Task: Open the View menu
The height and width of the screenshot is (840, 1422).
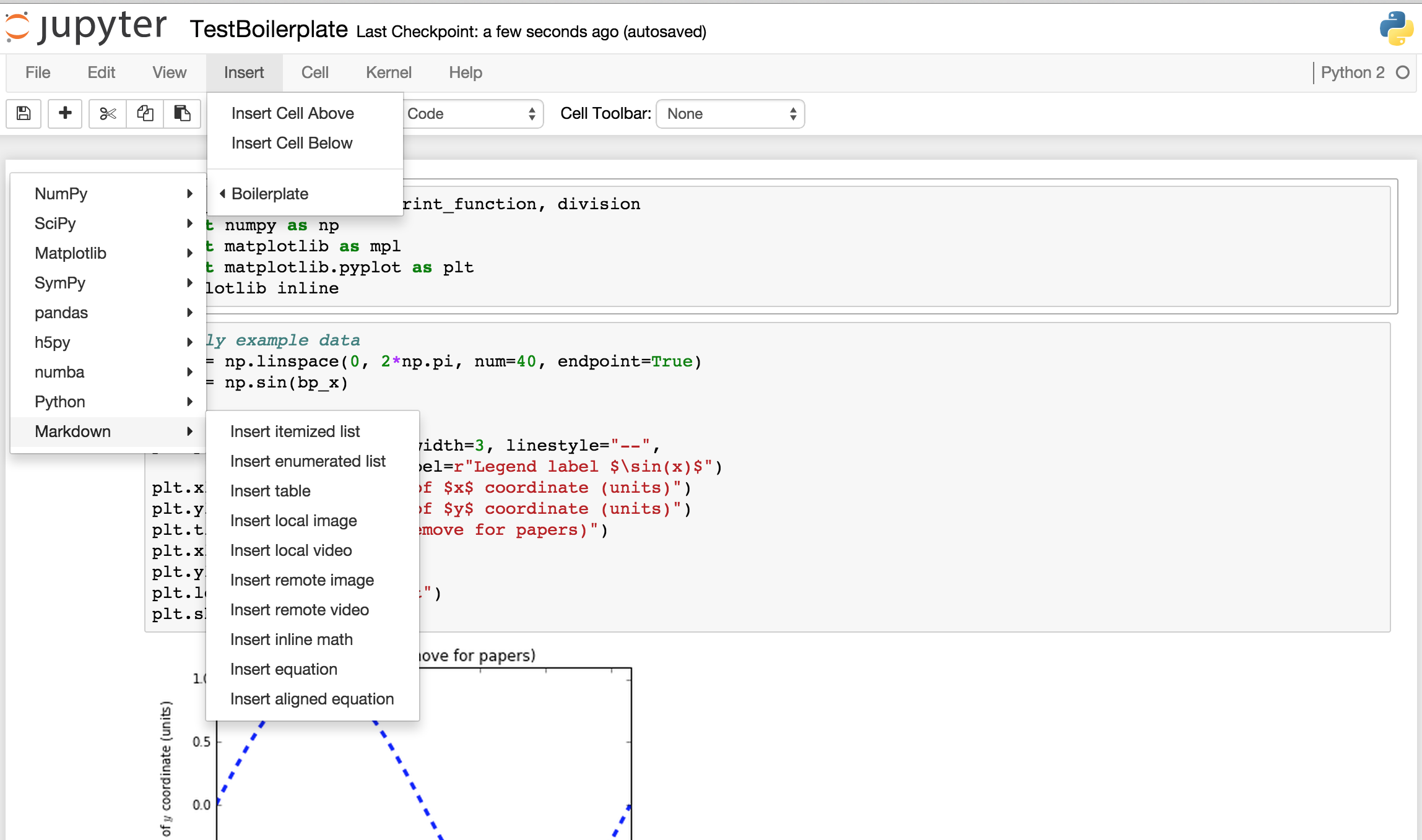Action: pyautogui.click(x=170, y=72)
